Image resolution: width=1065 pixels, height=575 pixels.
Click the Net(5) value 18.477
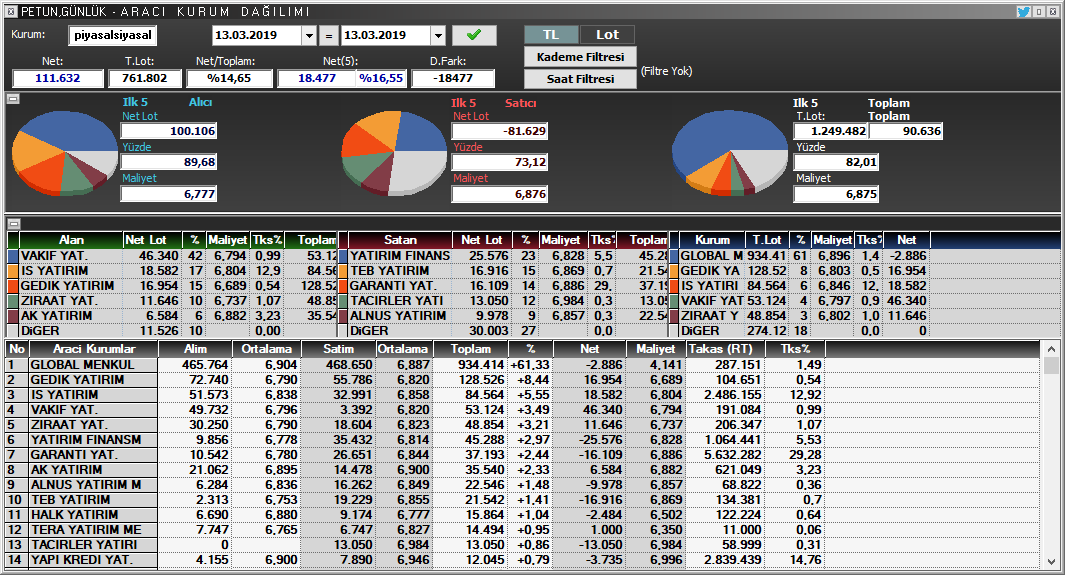pos(317,78)
